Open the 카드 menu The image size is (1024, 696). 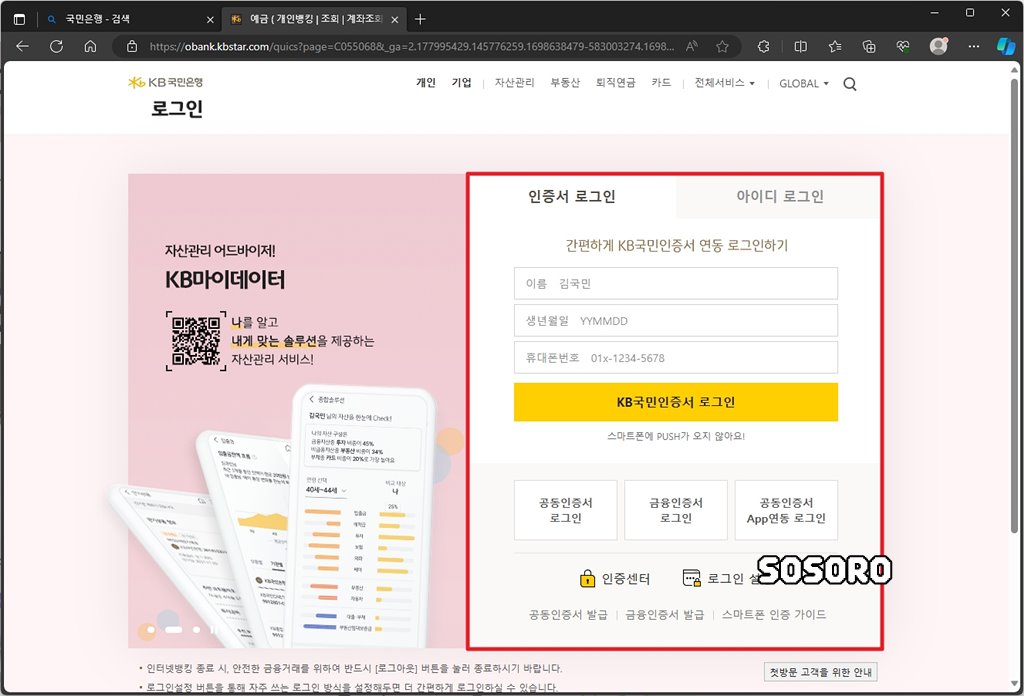(661, 82)
